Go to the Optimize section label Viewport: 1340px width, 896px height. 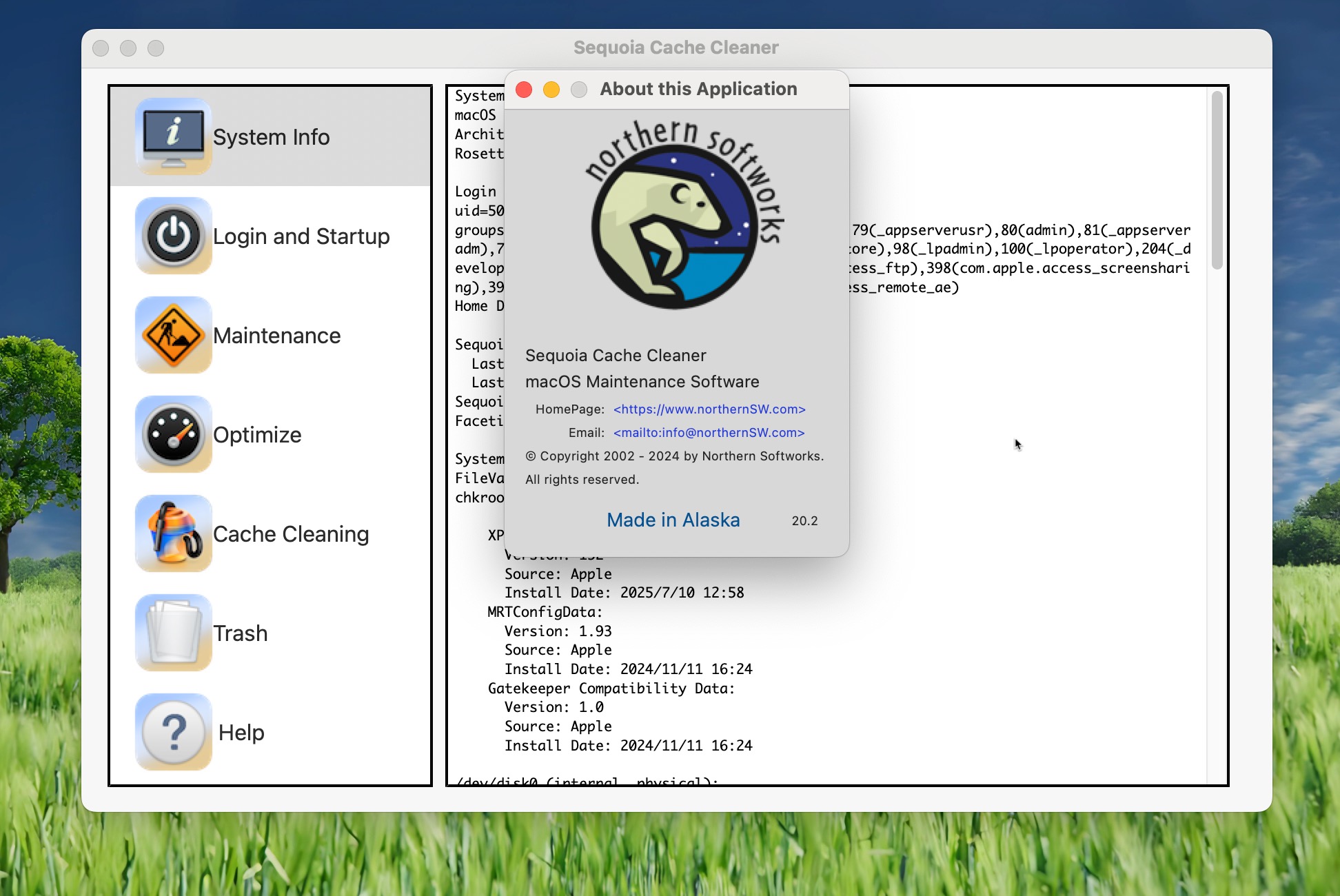pos(257,435)
